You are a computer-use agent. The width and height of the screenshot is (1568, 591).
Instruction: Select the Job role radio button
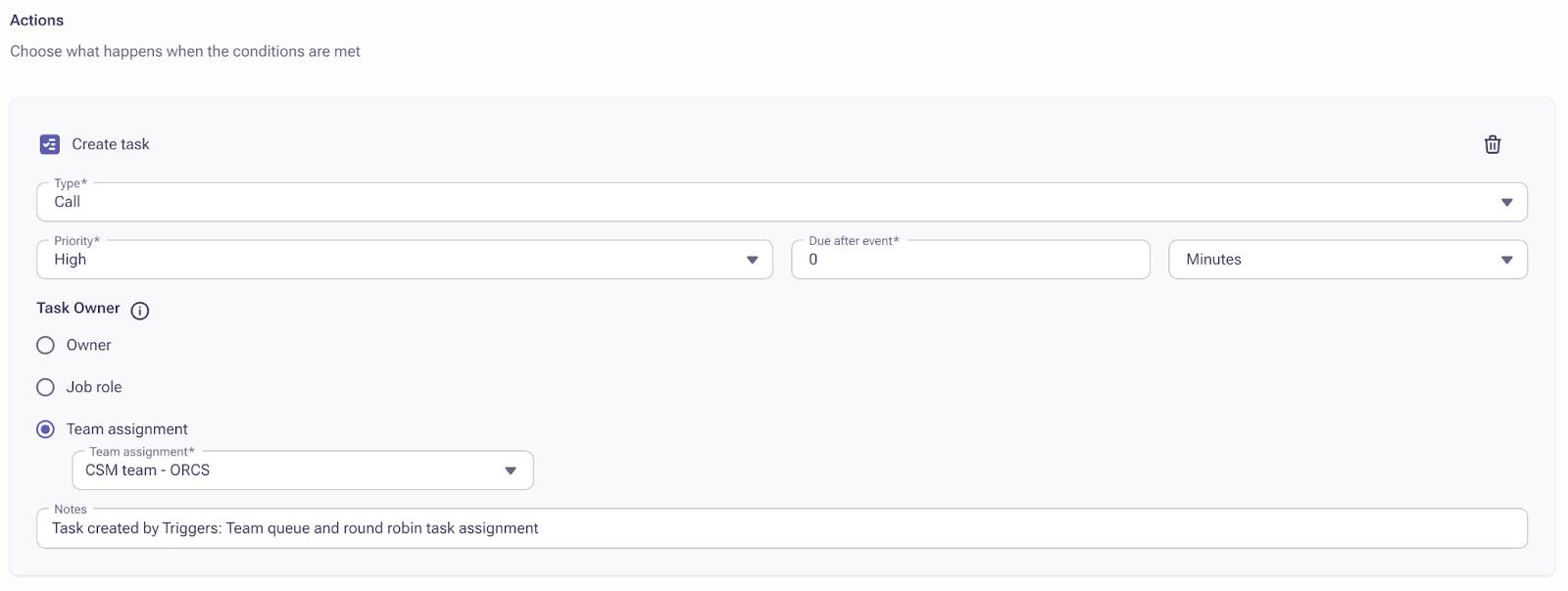coord(45,386)
